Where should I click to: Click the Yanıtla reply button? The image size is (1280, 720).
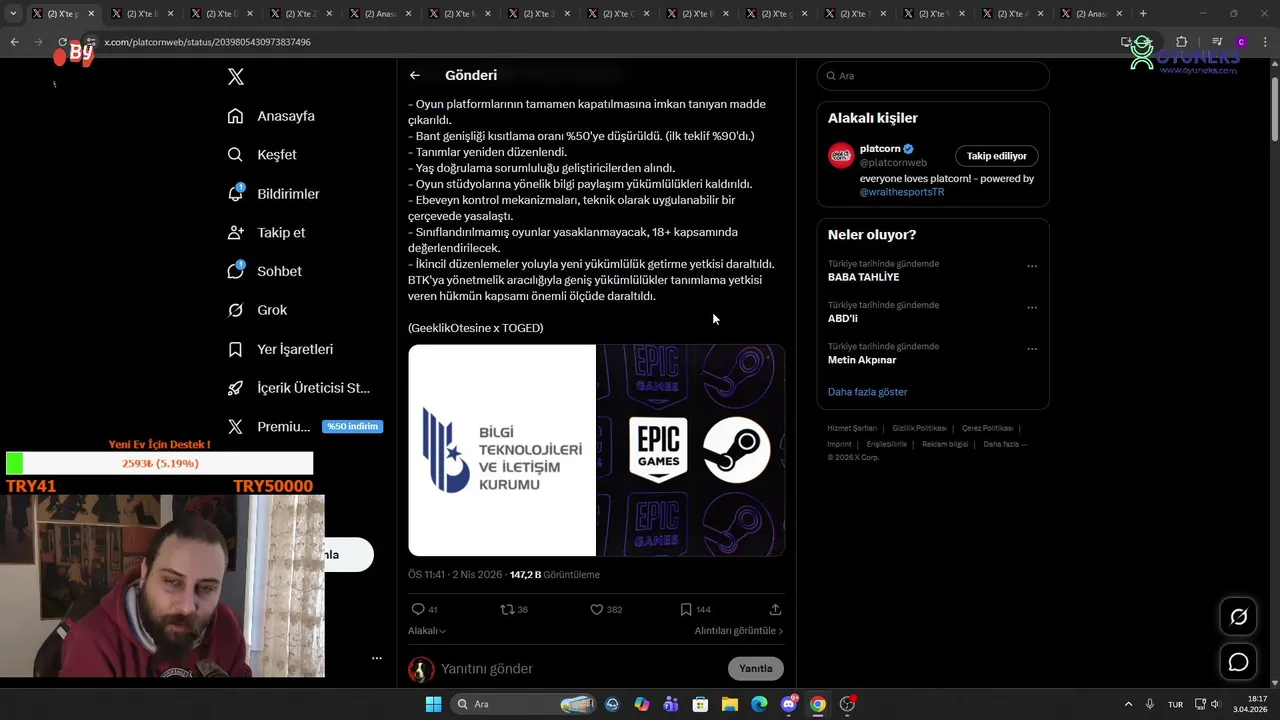pos(756,668)
